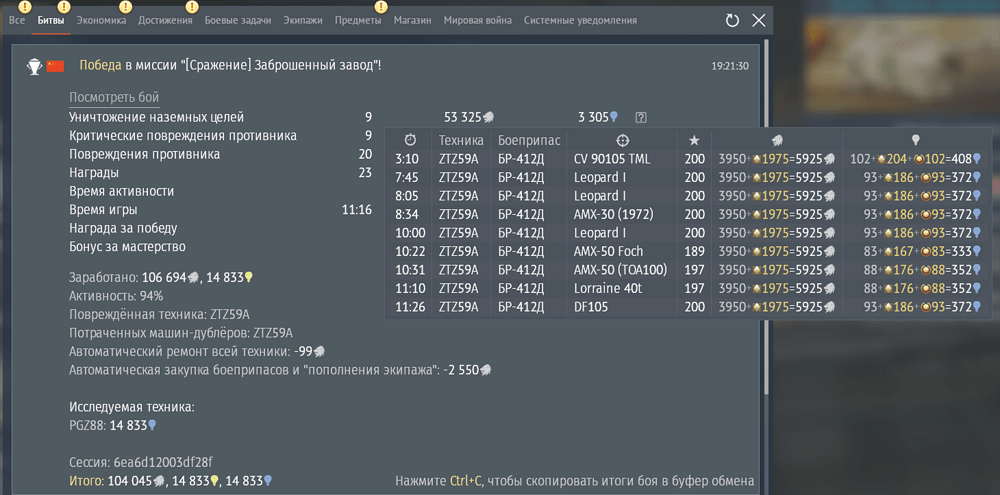Open the Экипажи tab

coord(303,20)
